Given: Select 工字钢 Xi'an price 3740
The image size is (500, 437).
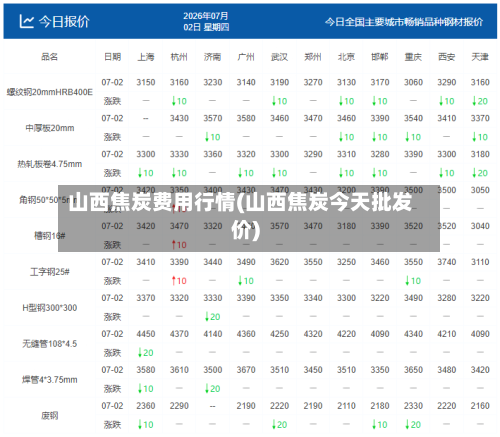Looking at the screenshot, I should point(447,262).
